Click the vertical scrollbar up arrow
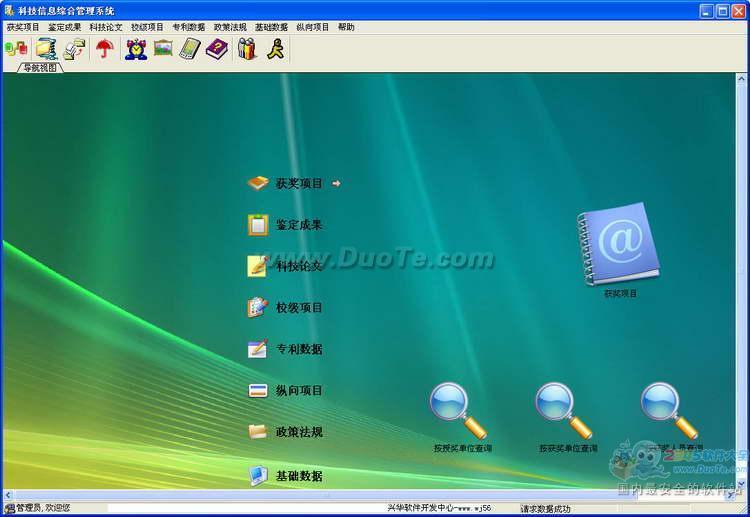Image resolution: width=750 pixels, height=517 pixels. pyautogui.click(x=741, y=78)
